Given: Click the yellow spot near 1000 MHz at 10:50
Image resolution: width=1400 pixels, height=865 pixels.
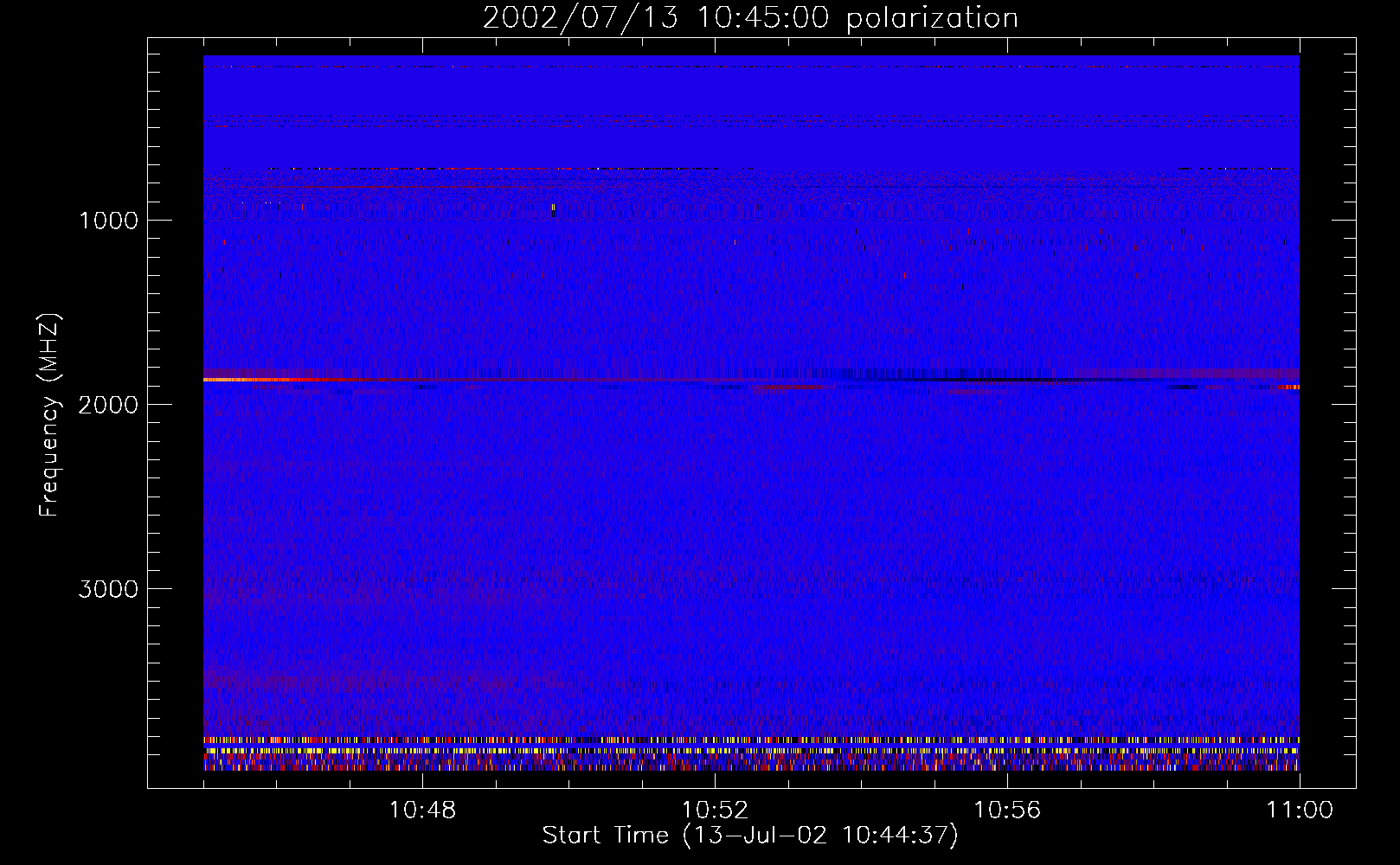Looking at the screenshot, I should pyautogui.click(x=553, y=208).
